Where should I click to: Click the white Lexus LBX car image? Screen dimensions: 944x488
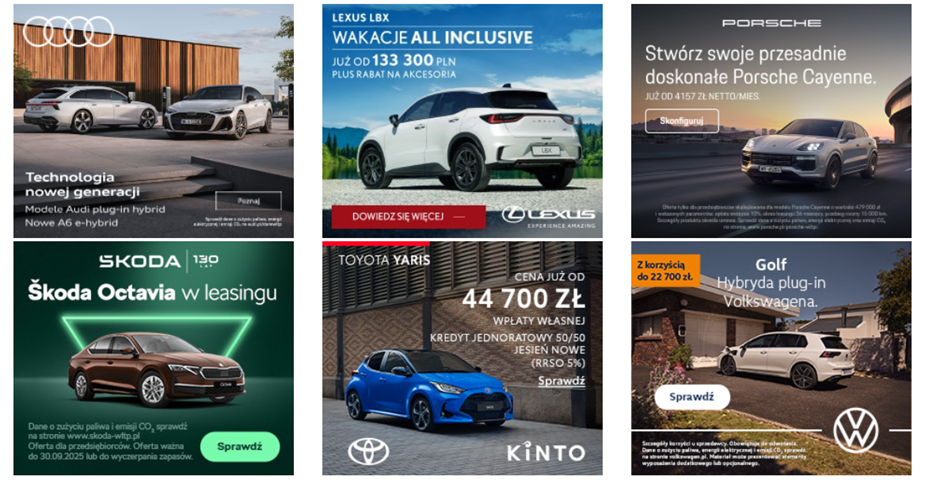pyautogui.click(x=469, y=138)
